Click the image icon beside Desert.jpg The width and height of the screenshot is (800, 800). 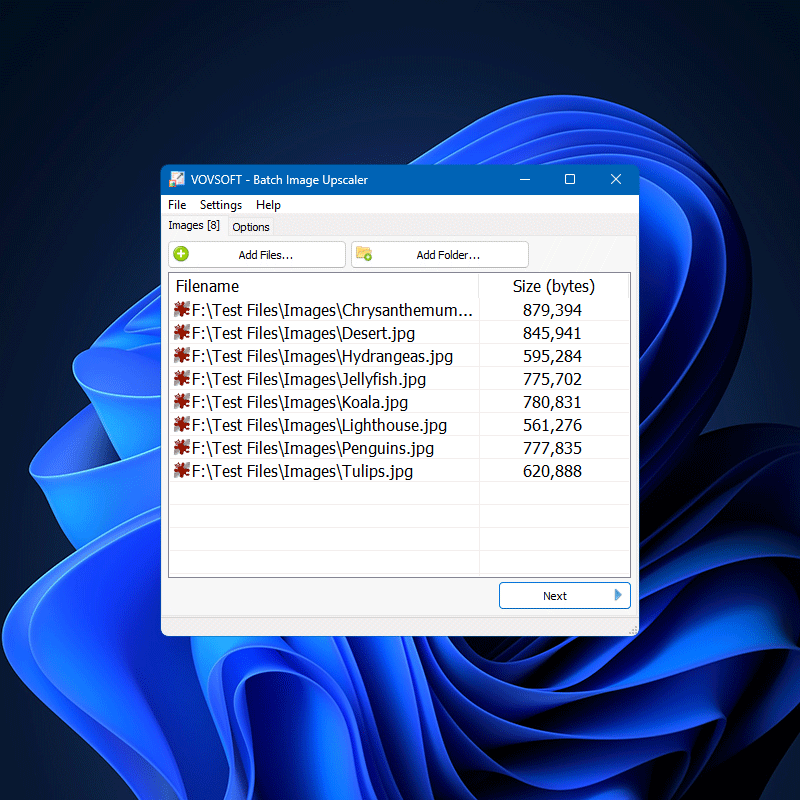[183, 332]
